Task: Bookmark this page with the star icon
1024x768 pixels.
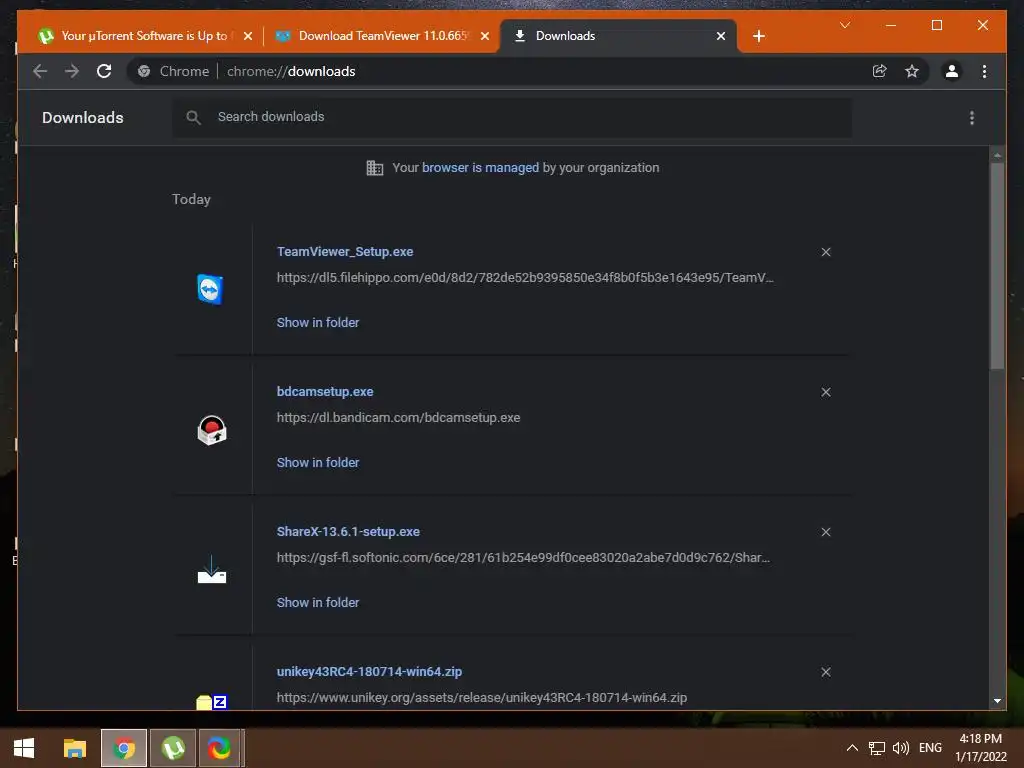Action: [x=912, y=71]
